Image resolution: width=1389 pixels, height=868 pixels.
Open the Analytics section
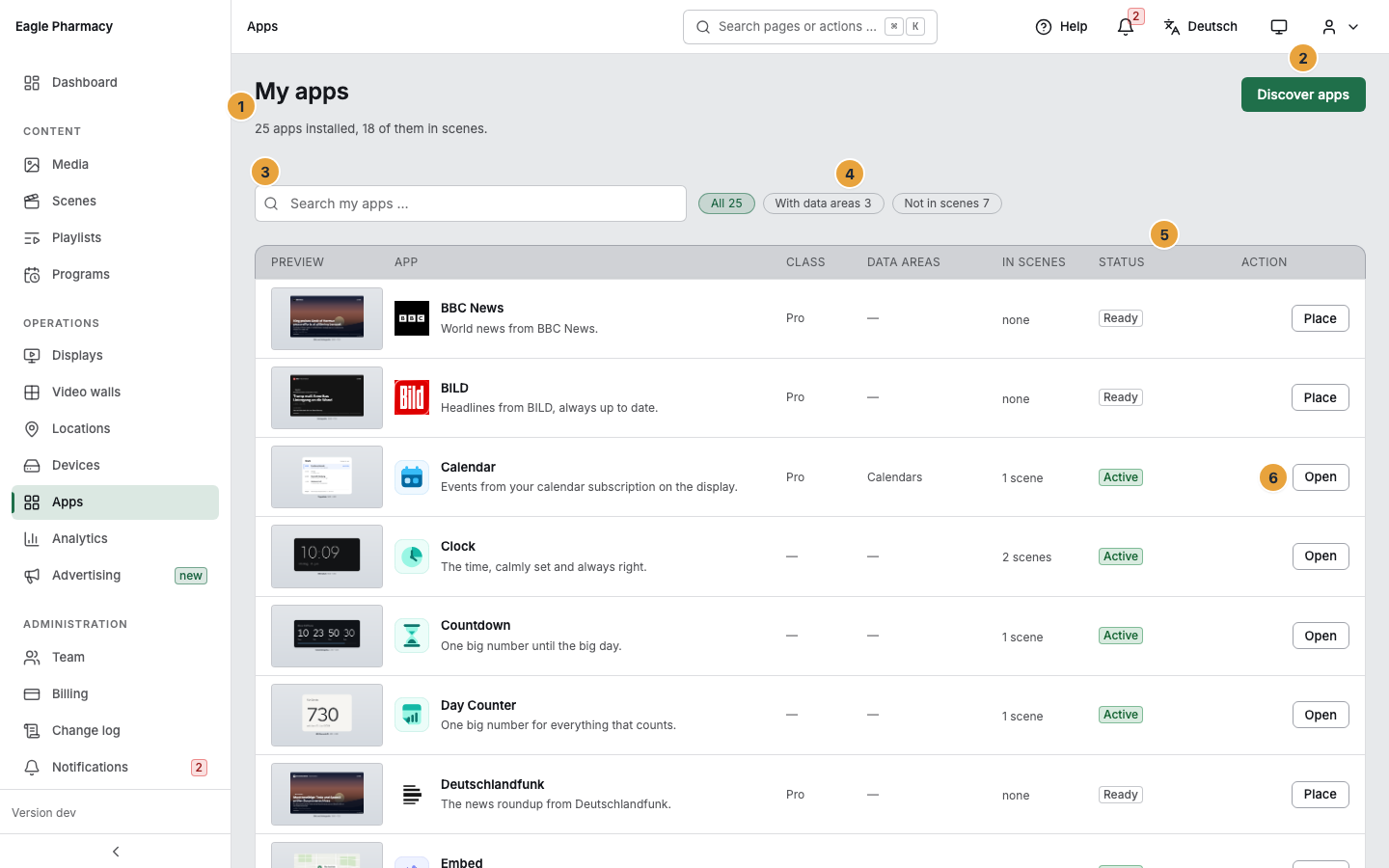(x=116, y=539)
